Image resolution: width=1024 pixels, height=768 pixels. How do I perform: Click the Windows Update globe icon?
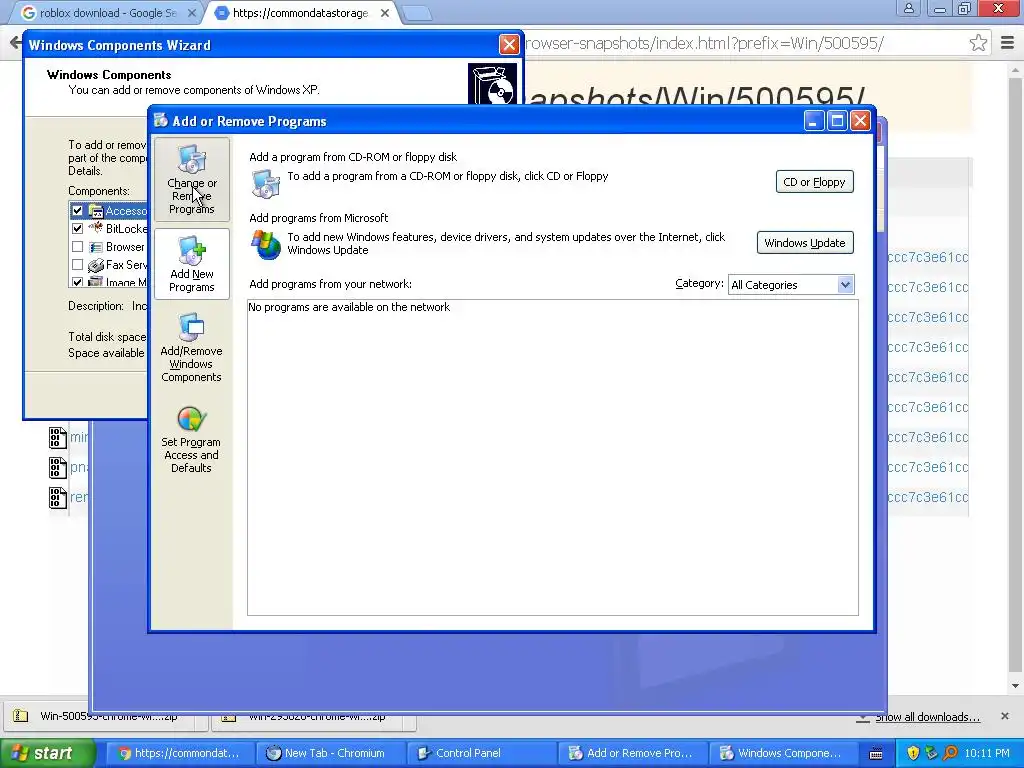tap(266, 245)
